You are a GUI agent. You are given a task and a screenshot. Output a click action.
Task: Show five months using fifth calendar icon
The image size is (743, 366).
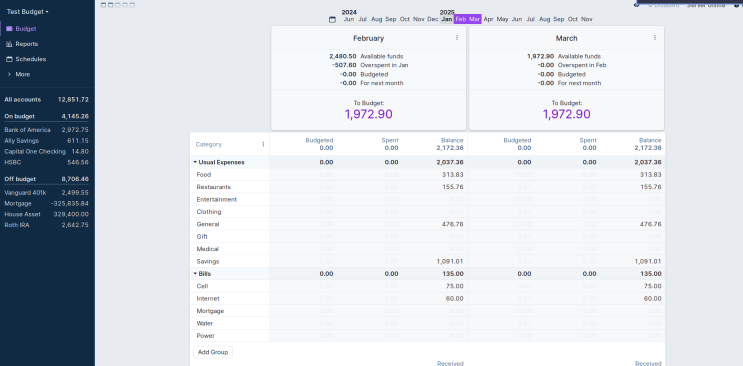tap(132, 5)
